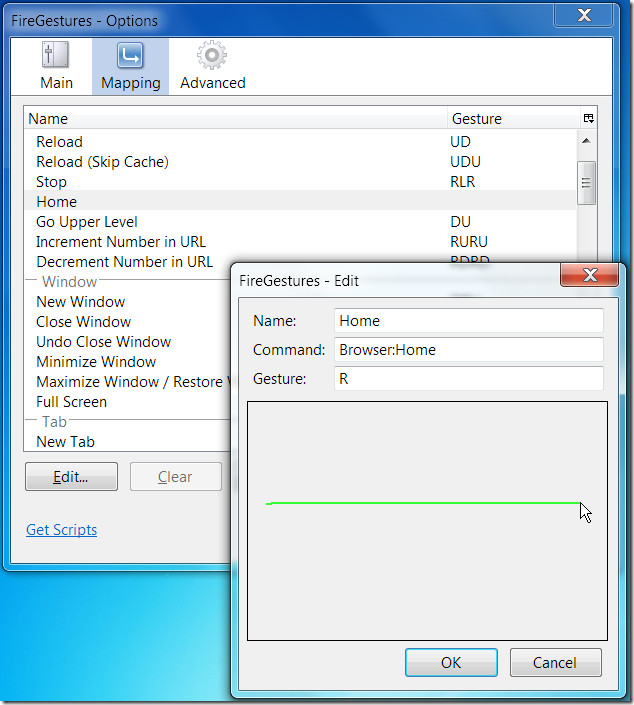Select the Reload row

[x=300, y=142]
